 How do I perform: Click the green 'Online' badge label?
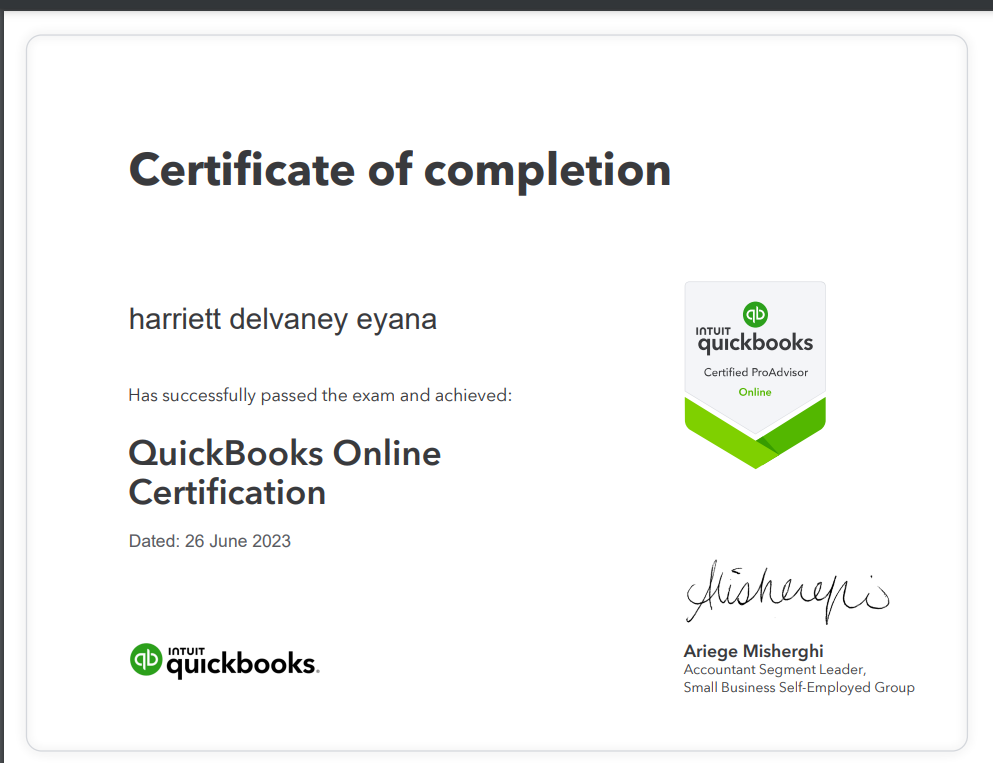755,392
